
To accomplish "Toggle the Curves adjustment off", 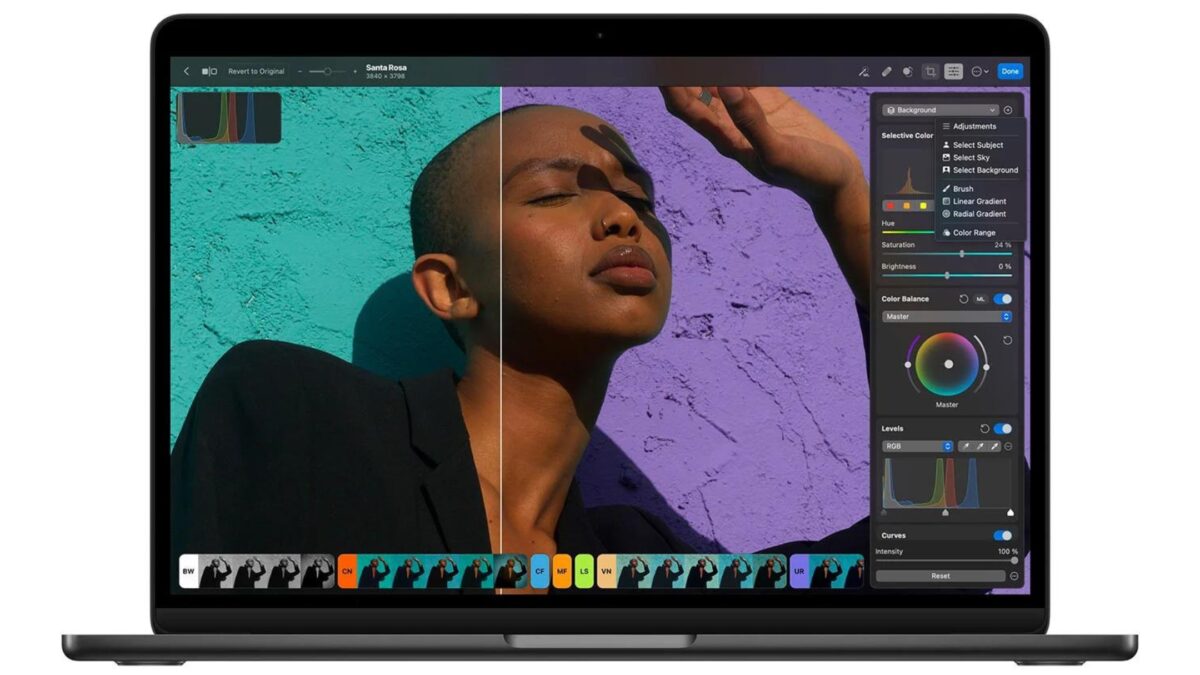I will click(x=1002, y=535).
